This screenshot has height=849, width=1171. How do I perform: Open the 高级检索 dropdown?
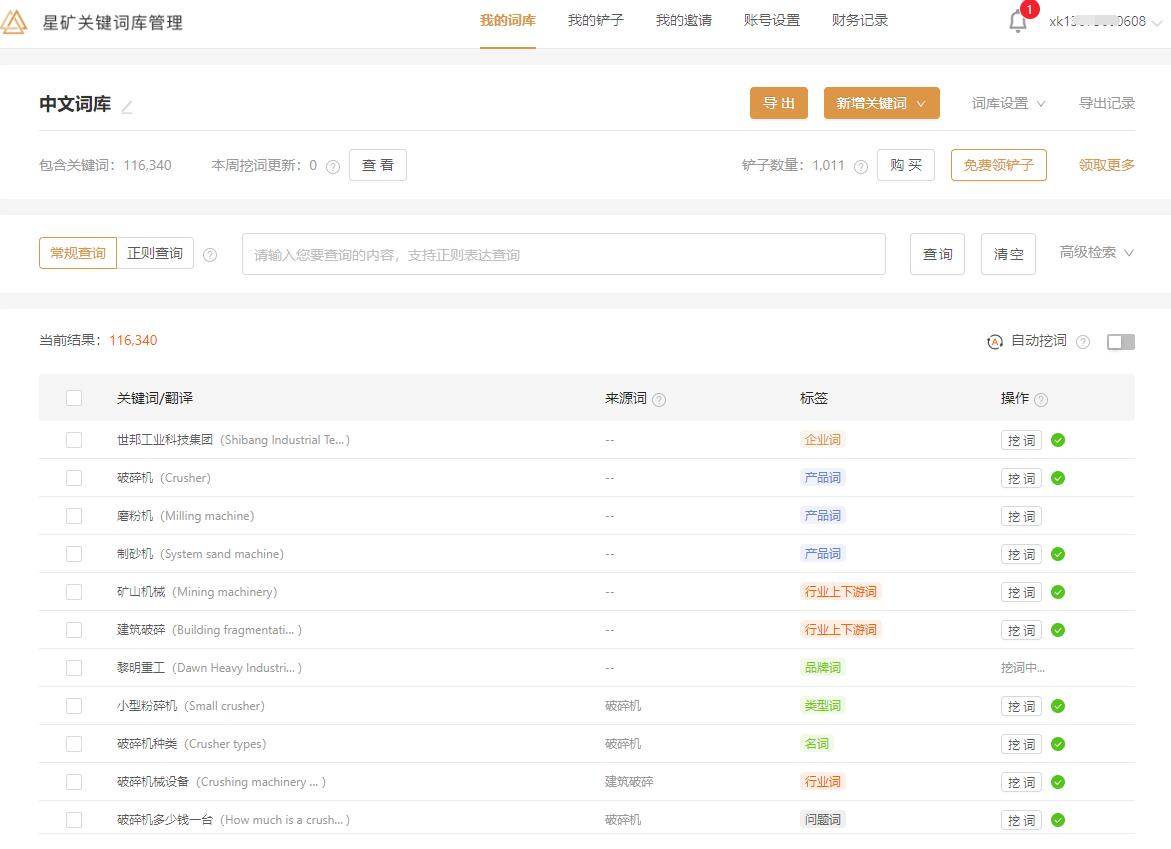click(1096, 252)
